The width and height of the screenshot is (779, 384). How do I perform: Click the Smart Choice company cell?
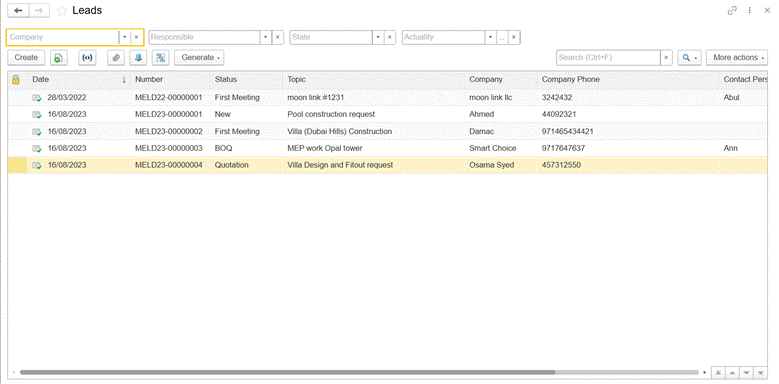492,149
